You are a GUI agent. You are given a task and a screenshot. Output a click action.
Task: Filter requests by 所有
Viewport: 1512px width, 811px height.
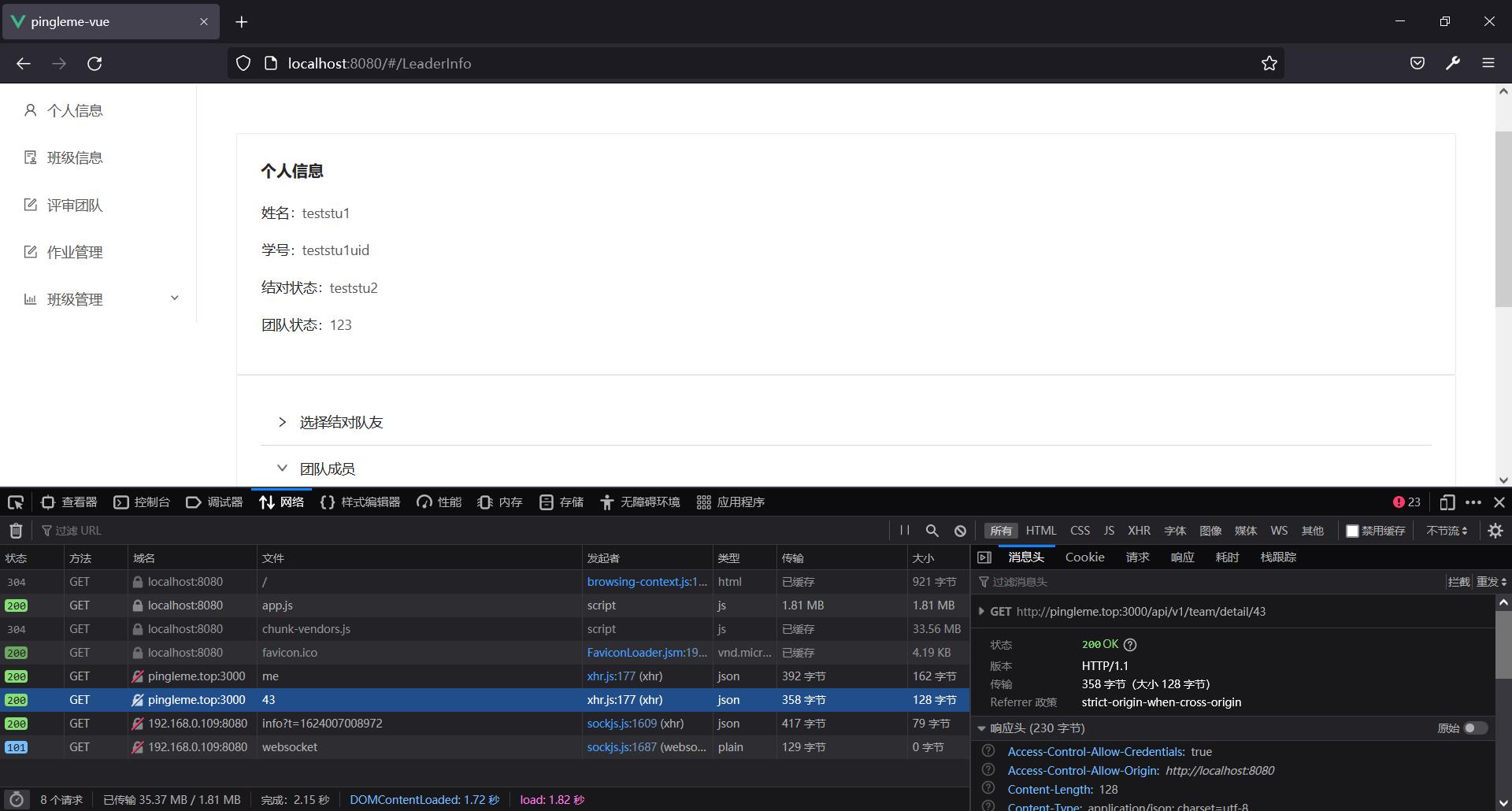tap(1001, 531)
